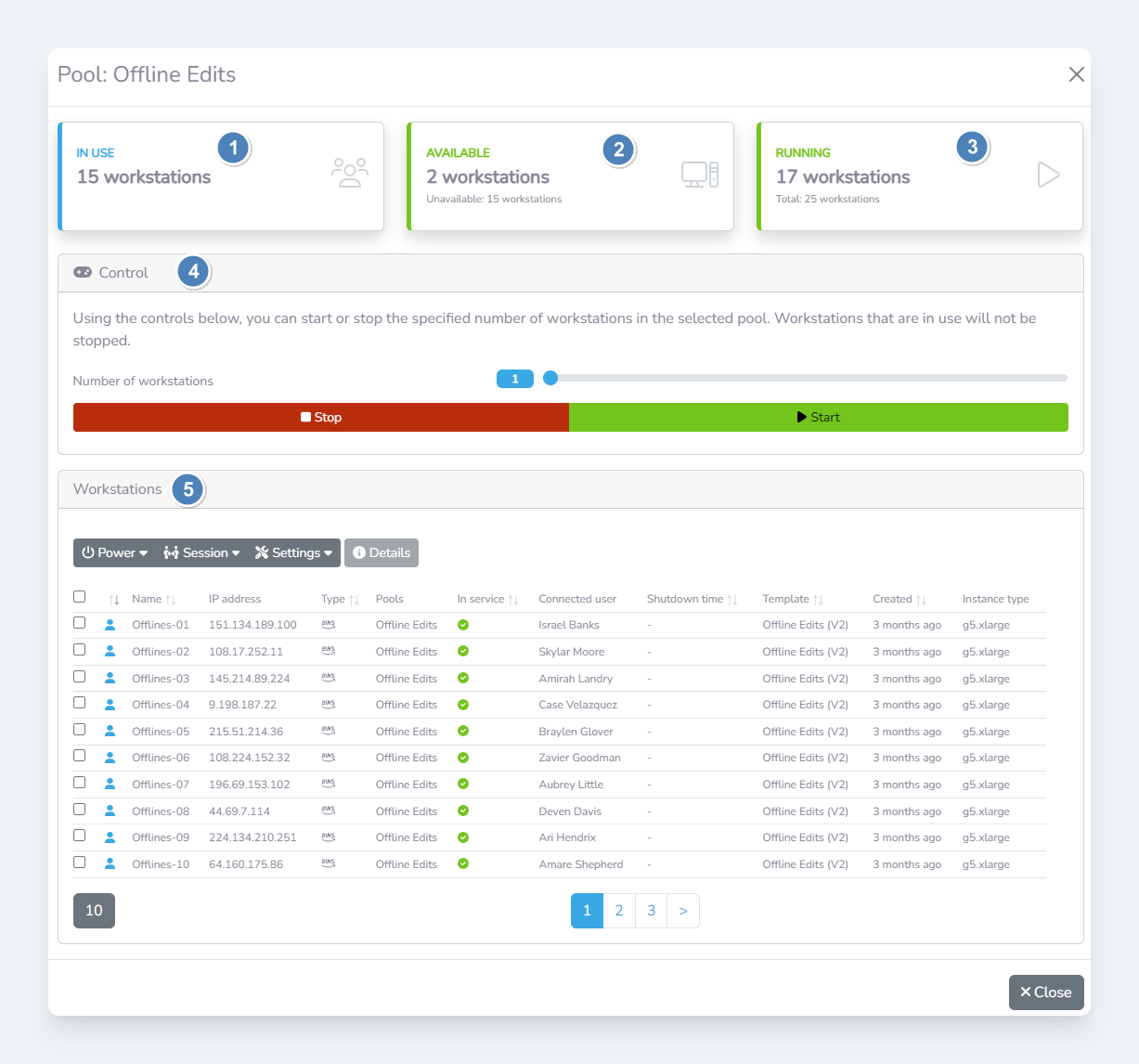Click the Name column sort arrows
The image size is (1139, 1064).
[171, 600]
